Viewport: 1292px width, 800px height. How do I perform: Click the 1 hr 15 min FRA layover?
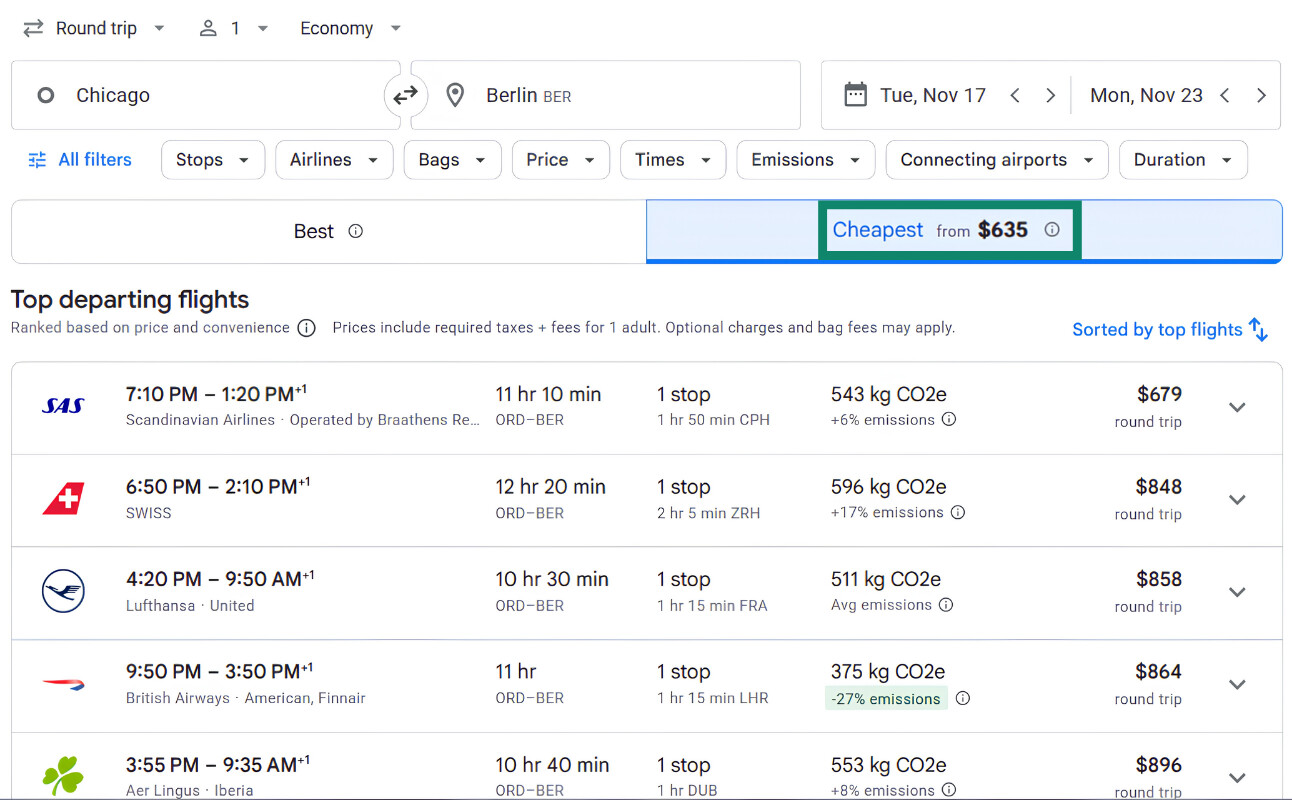coord(712,605)
